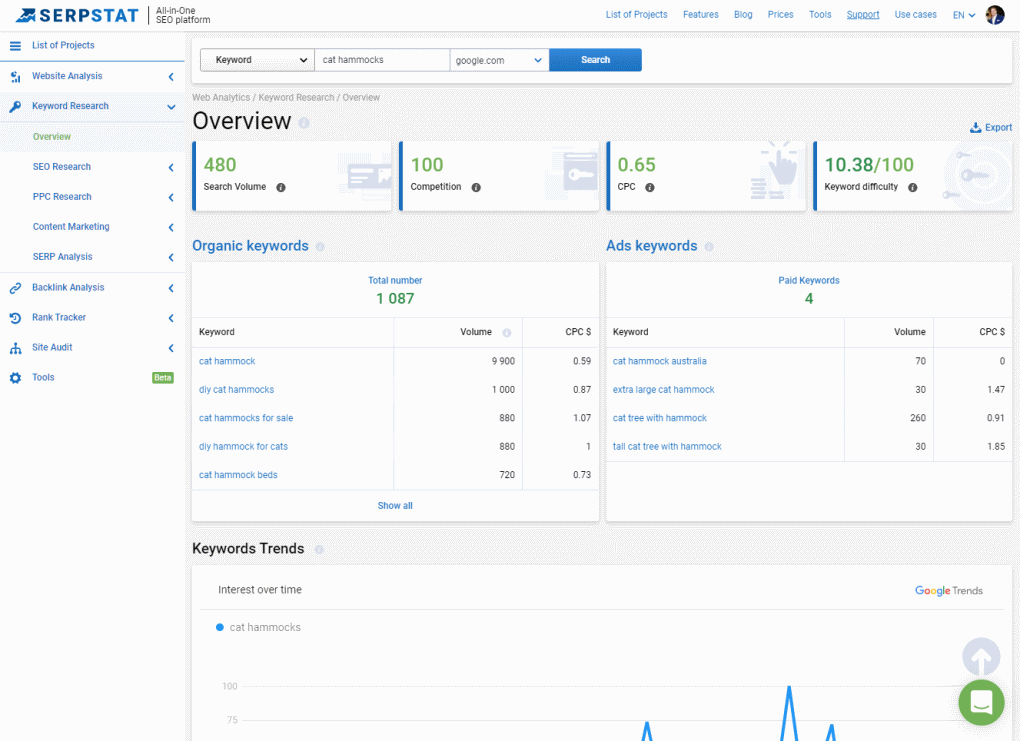Expand the SEO Research chevron

pyautogui.click(x=171, y=167)
